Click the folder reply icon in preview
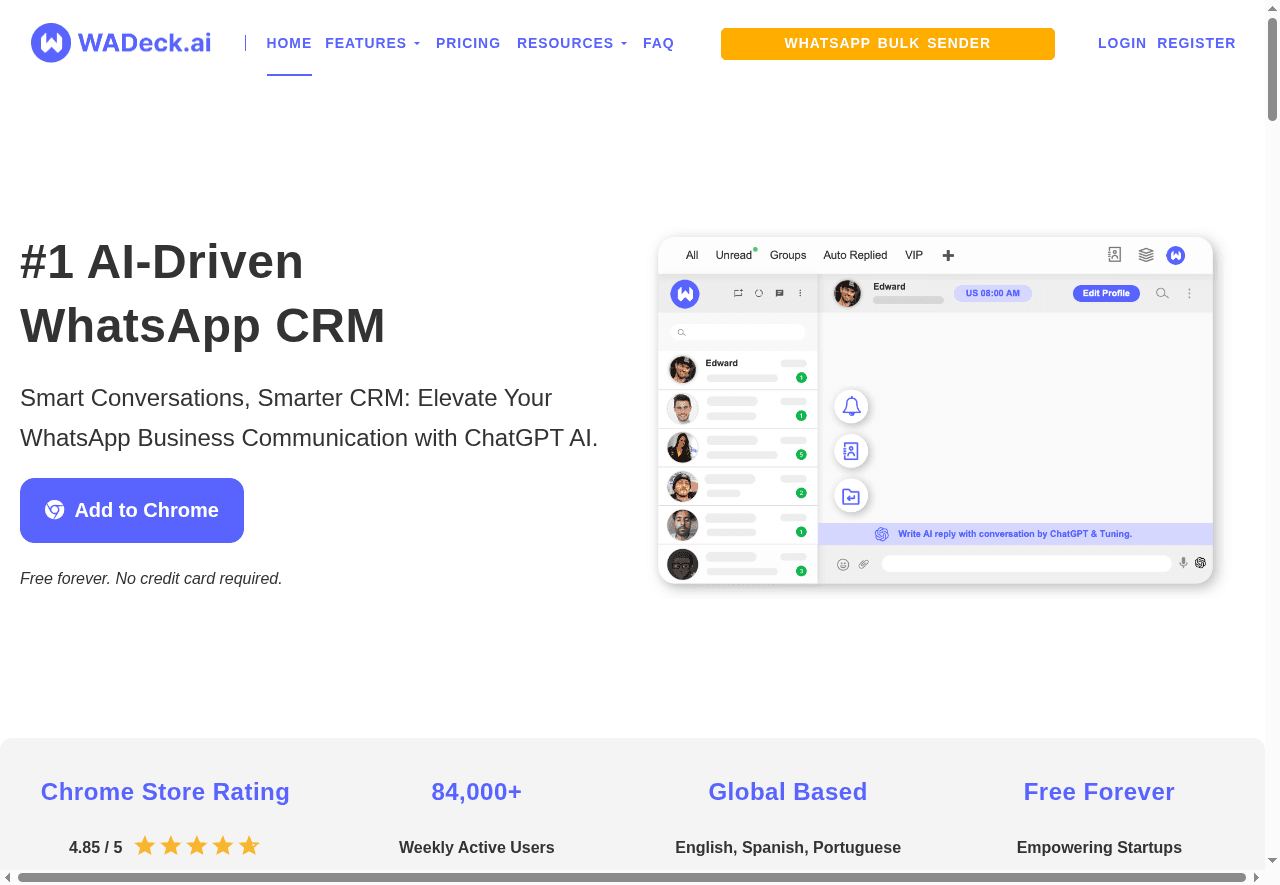 pyautogui.click(x=851, y=496)
